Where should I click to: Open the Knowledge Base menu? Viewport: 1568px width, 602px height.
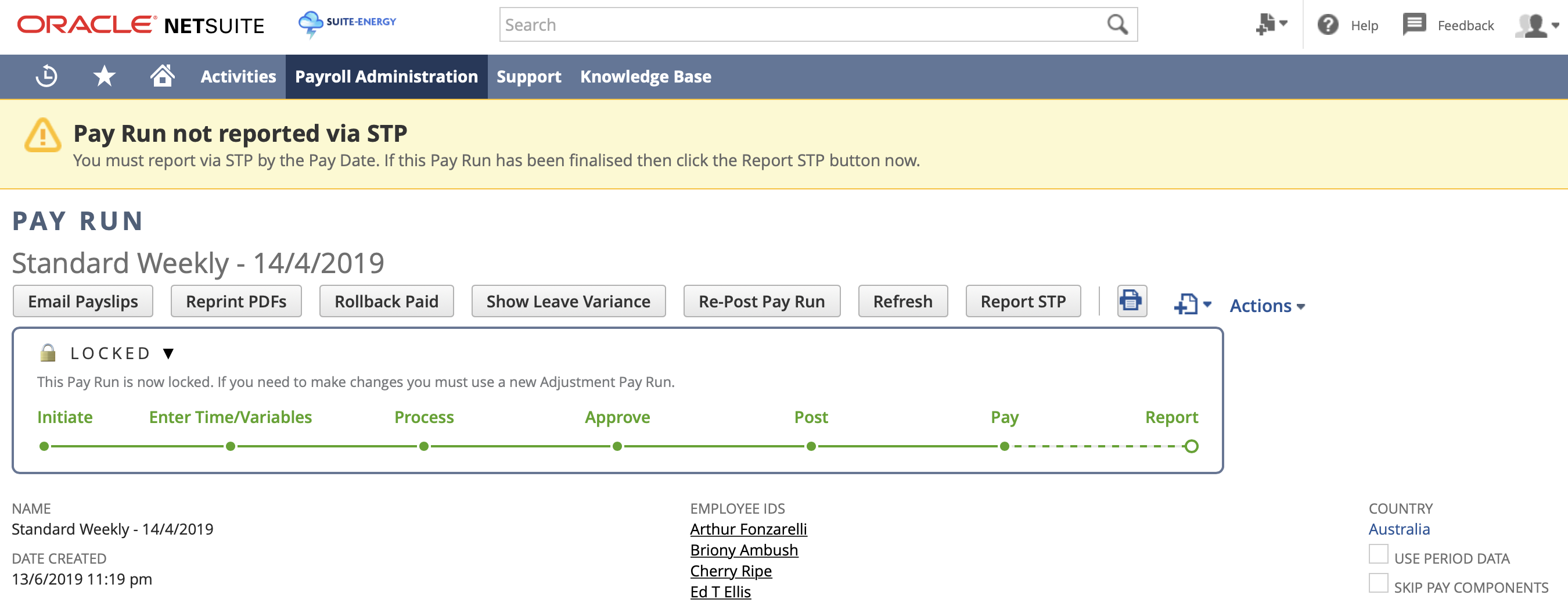click(x=645, y=76)
